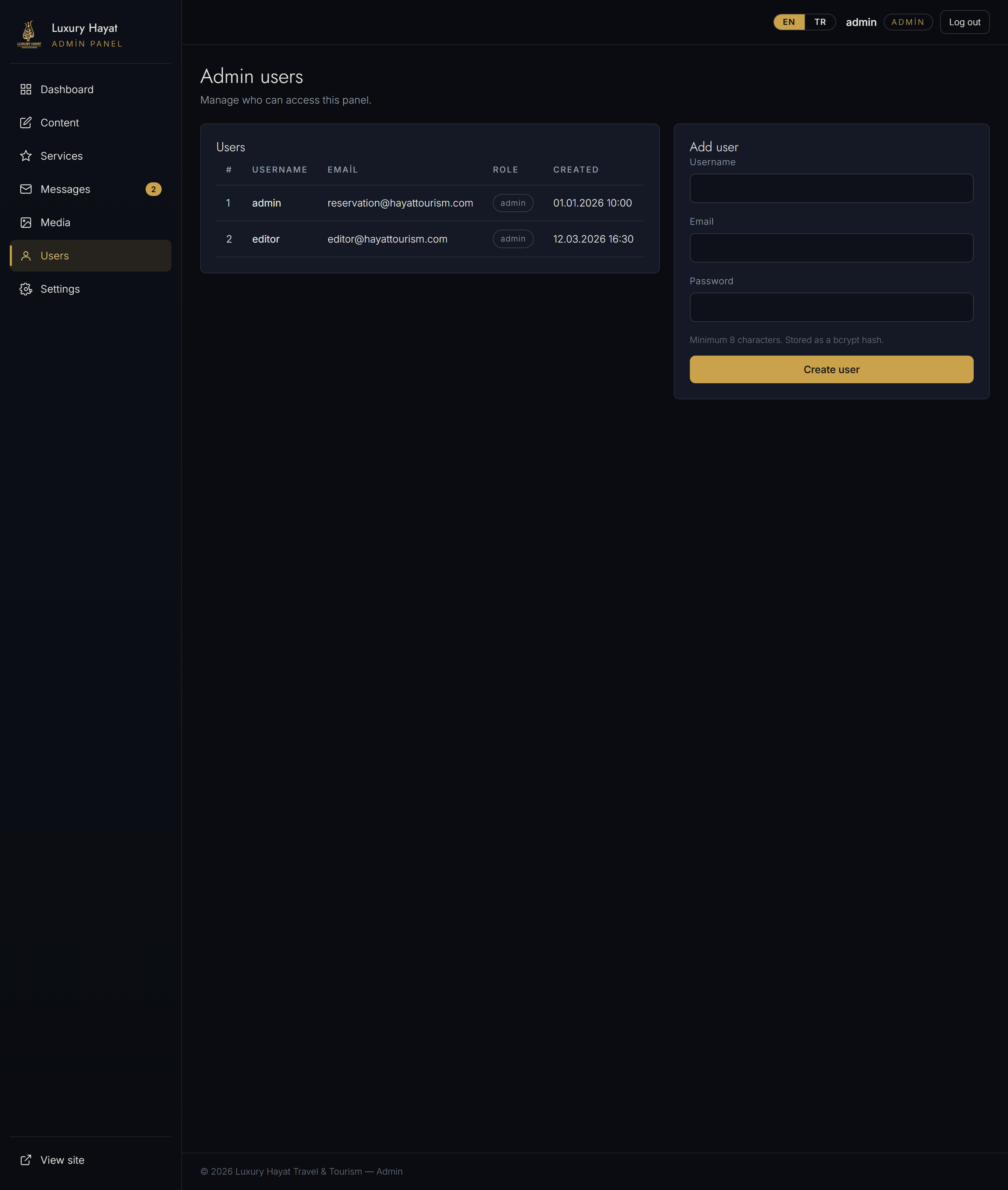Screen dimensions: 1008x1190
Task: Click the role badge in editor's row
Action: click(513, 239)
